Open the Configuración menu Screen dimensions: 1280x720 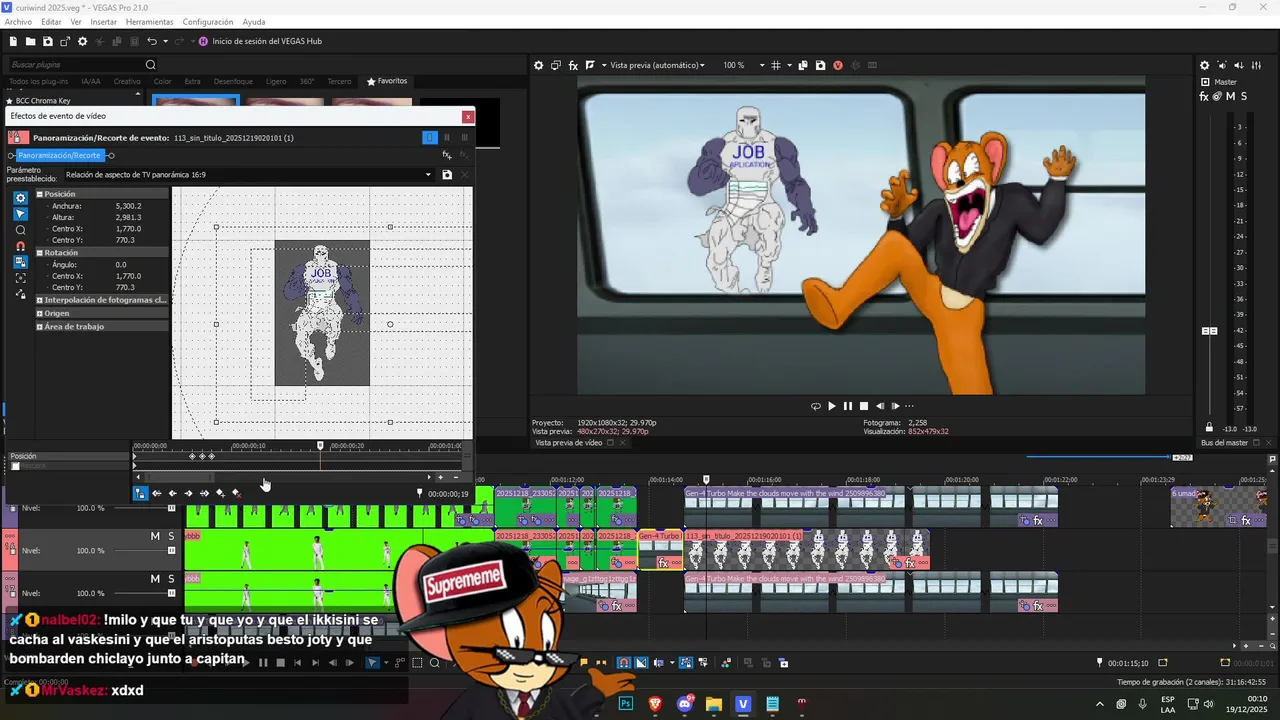[208, 22]
